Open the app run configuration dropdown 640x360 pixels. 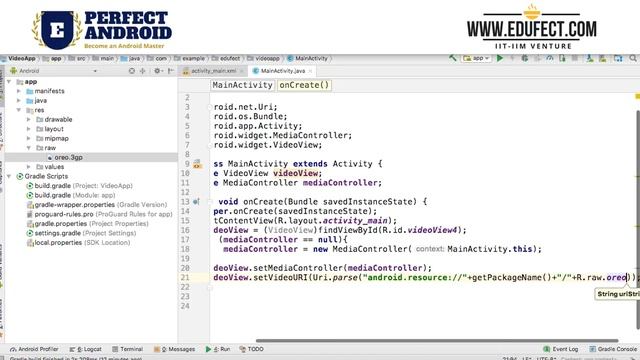pyautogui.click(x=476, y=58)
